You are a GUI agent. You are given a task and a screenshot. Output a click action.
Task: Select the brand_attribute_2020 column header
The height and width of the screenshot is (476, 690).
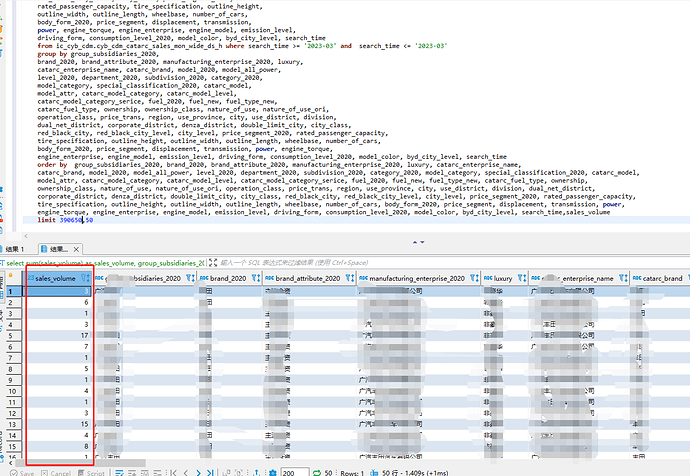point(308,278)
